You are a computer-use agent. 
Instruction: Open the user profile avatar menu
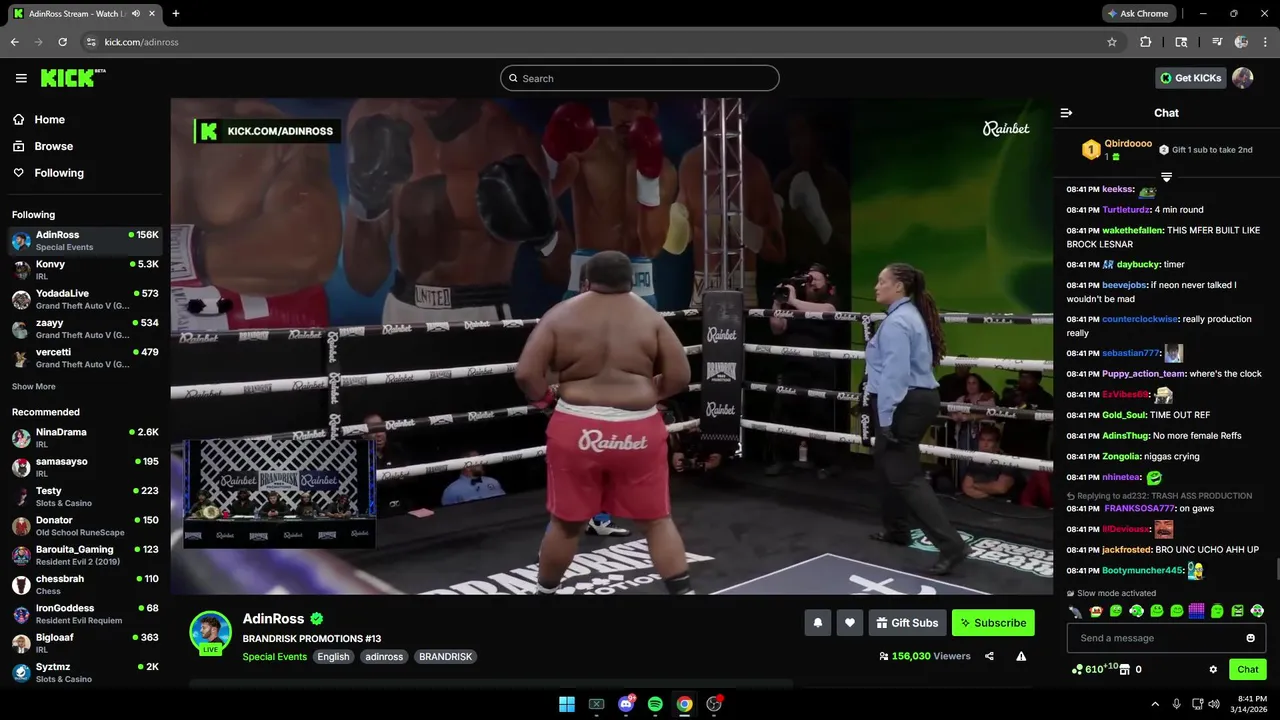click(x=1243, y=78)
